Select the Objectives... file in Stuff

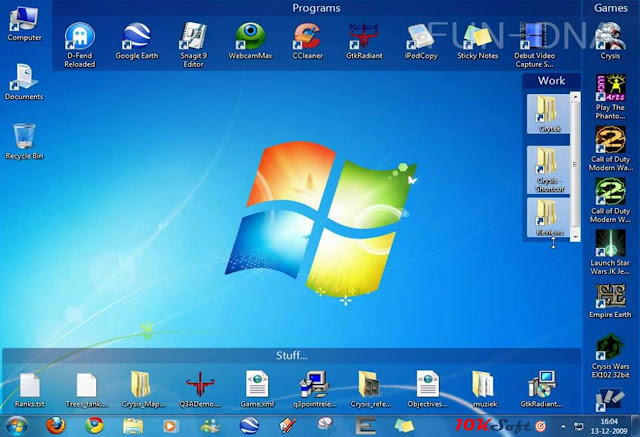427,390
